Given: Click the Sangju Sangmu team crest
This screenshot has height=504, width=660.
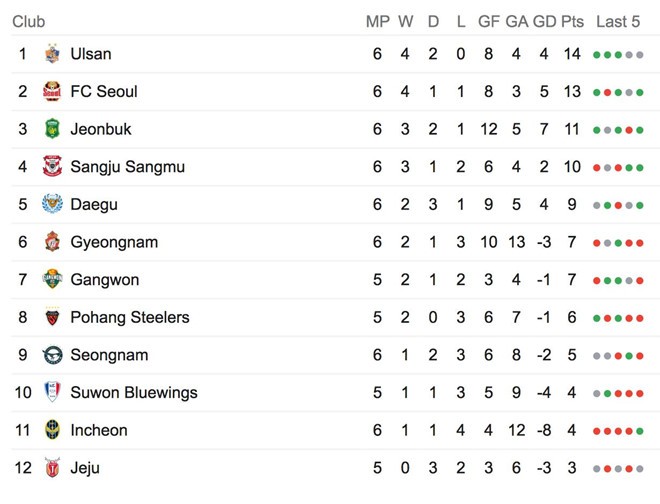Looking at the screenshot, I should click(x=52, y=167).
